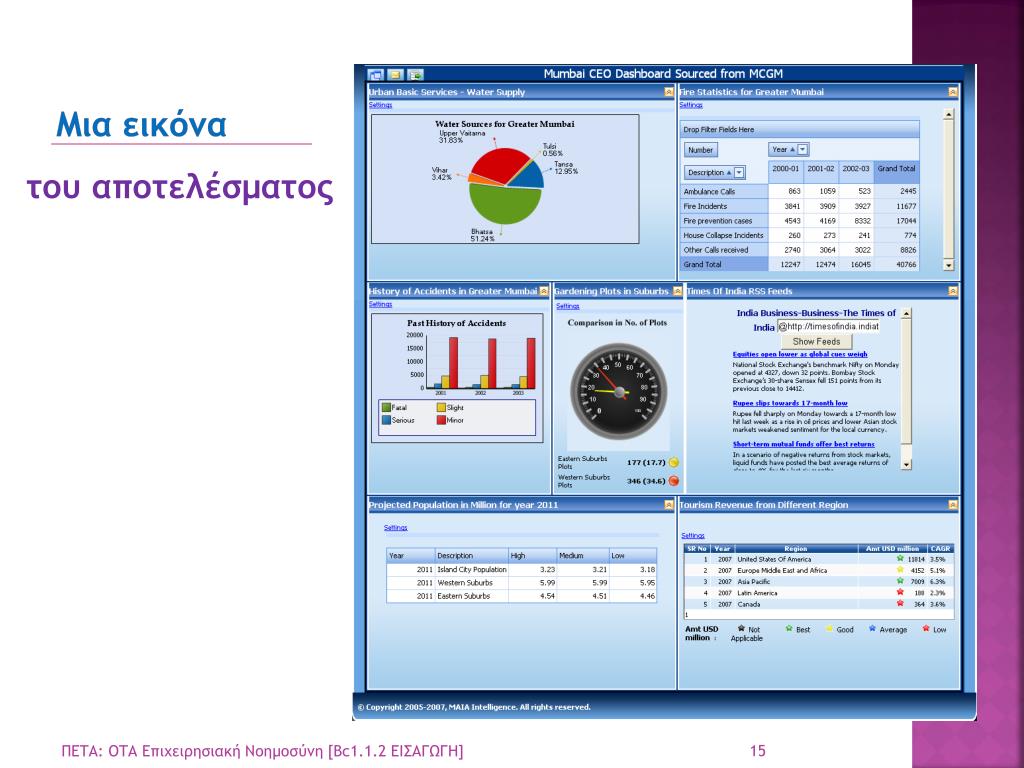Select the 'Western Suburbs' population table cell

coord(472,583)
